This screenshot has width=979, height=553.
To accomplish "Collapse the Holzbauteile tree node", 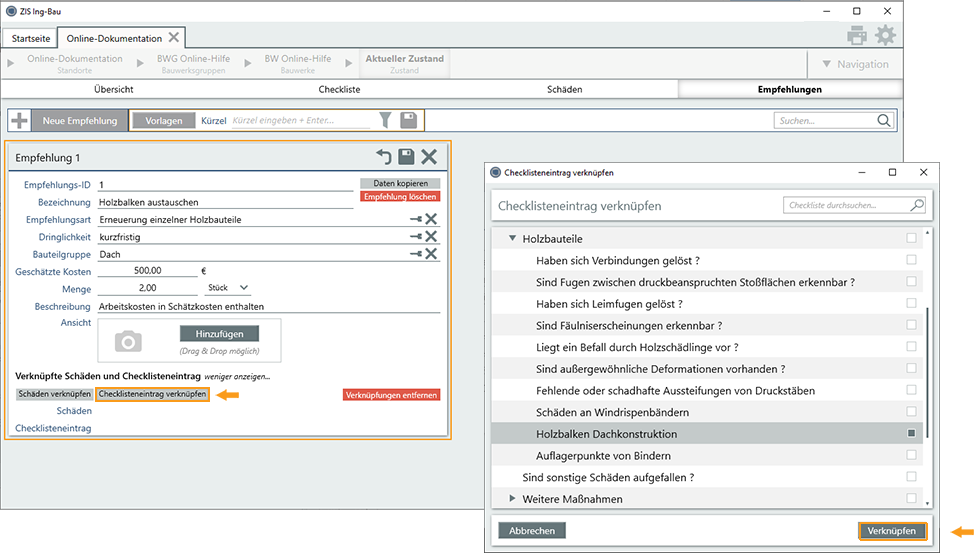I will [512, 239].
